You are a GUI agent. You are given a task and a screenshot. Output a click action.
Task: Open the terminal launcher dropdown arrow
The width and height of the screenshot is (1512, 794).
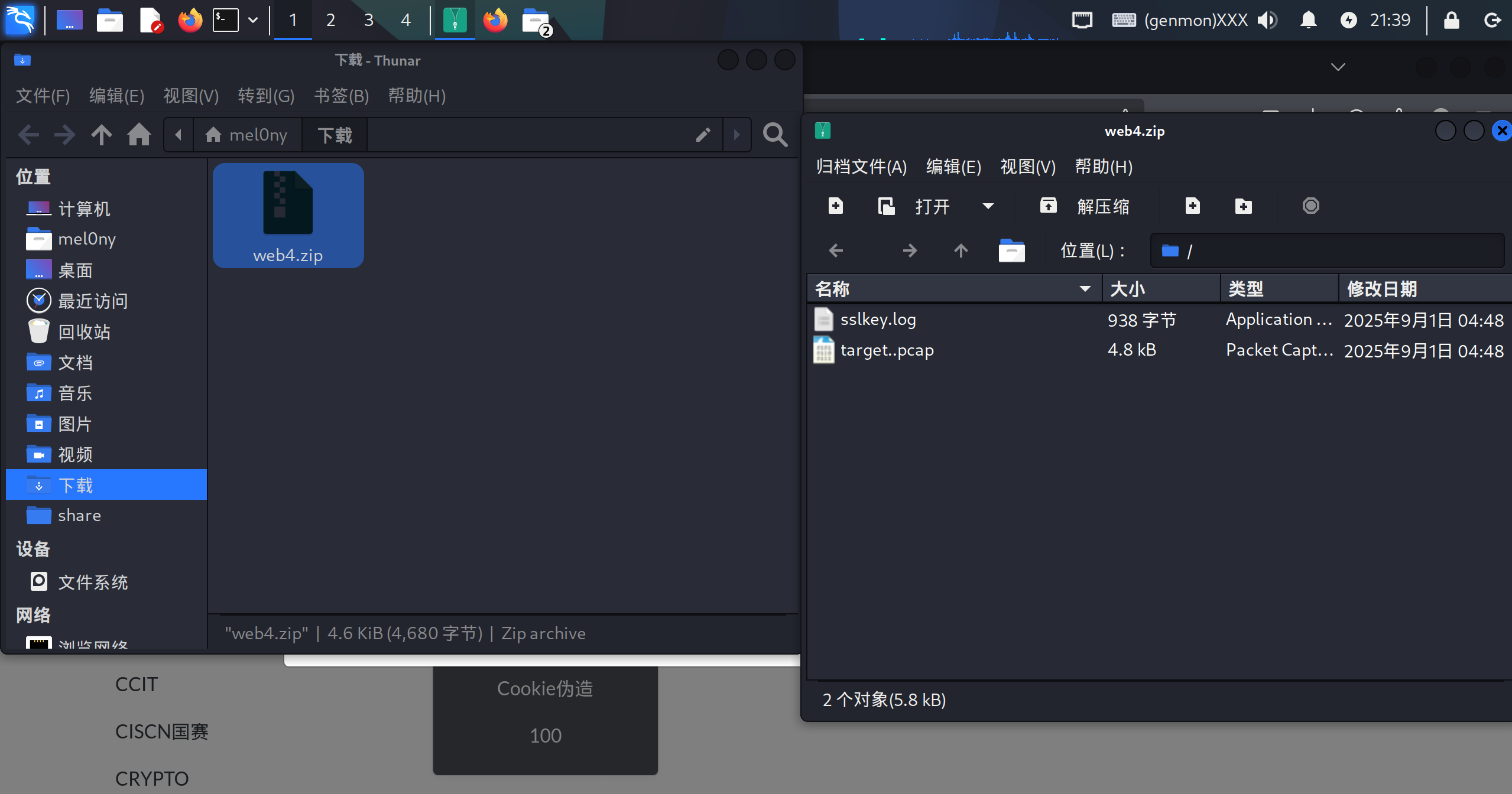(x=253, y=20)
